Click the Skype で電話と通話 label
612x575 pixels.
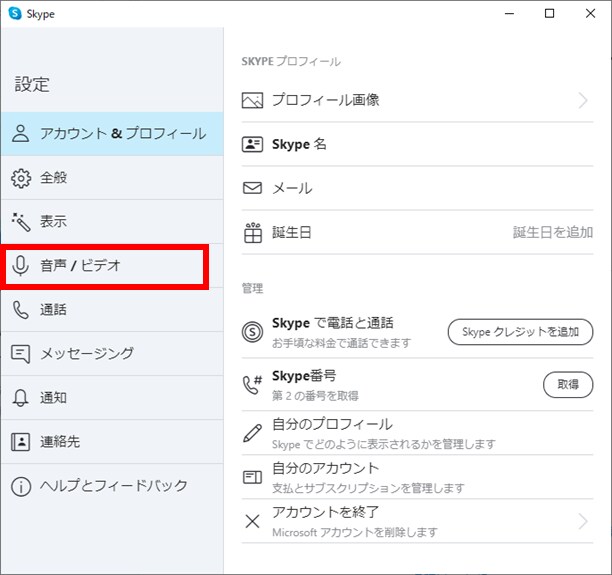click(x=333, y=323)
